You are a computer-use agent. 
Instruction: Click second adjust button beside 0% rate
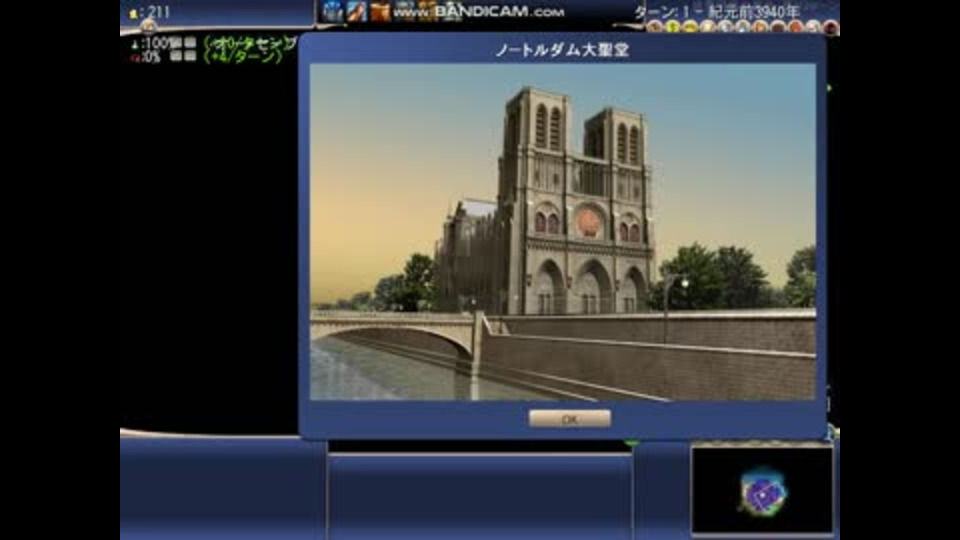coord(190,56)
